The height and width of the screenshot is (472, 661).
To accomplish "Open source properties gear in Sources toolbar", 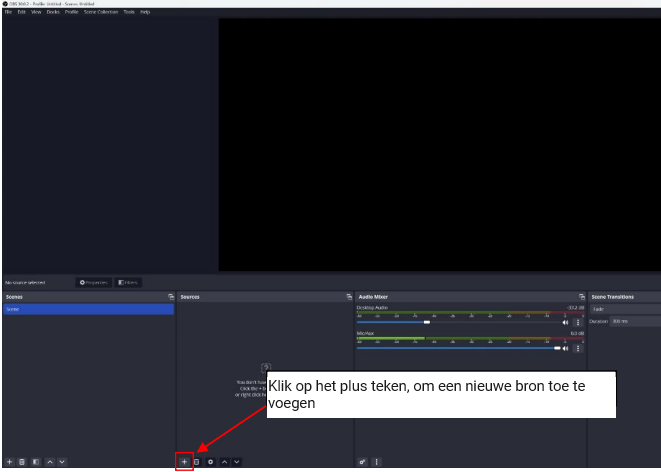I will tap(210, 462).
